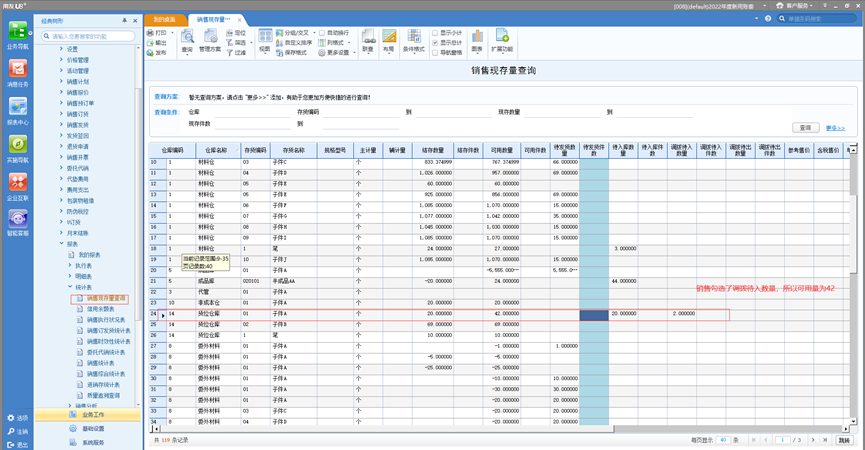Expand the 执行表 tree node
The image size is (865, 450).
(x=70, y=266)
